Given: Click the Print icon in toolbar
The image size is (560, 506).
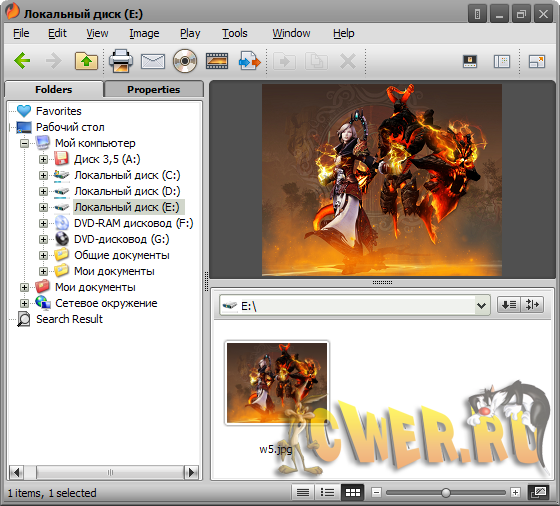Looking at the screenshot, I should [x=121, y=61].
